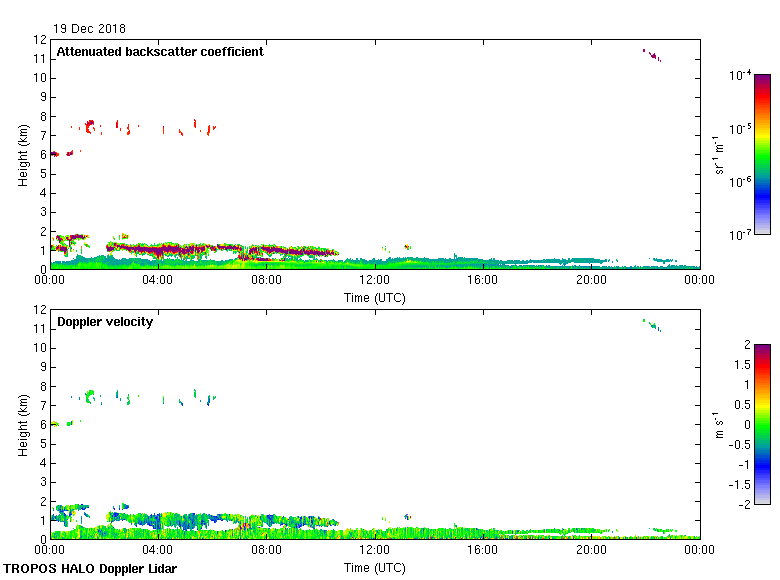Select the "Doppler velocity" panel title

(105, 322)
